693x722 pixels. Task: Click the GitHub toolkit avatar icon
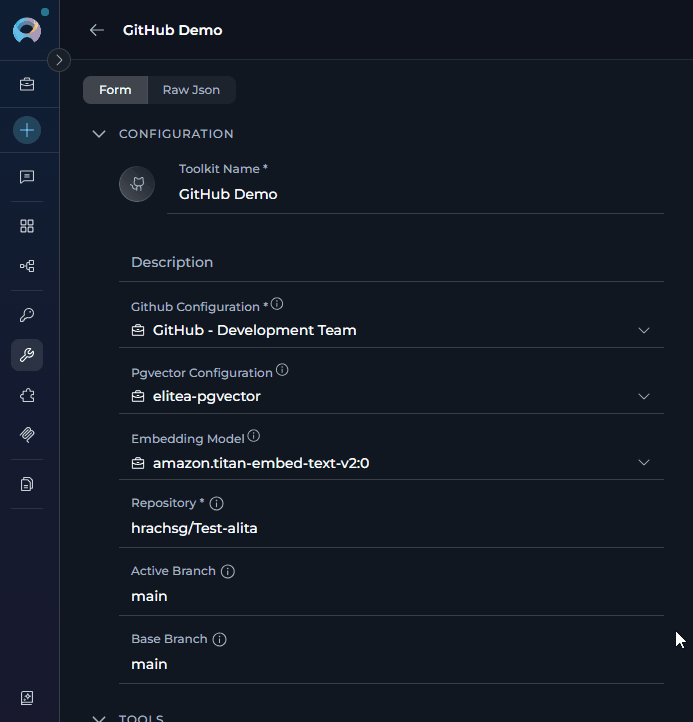[137, 184]
